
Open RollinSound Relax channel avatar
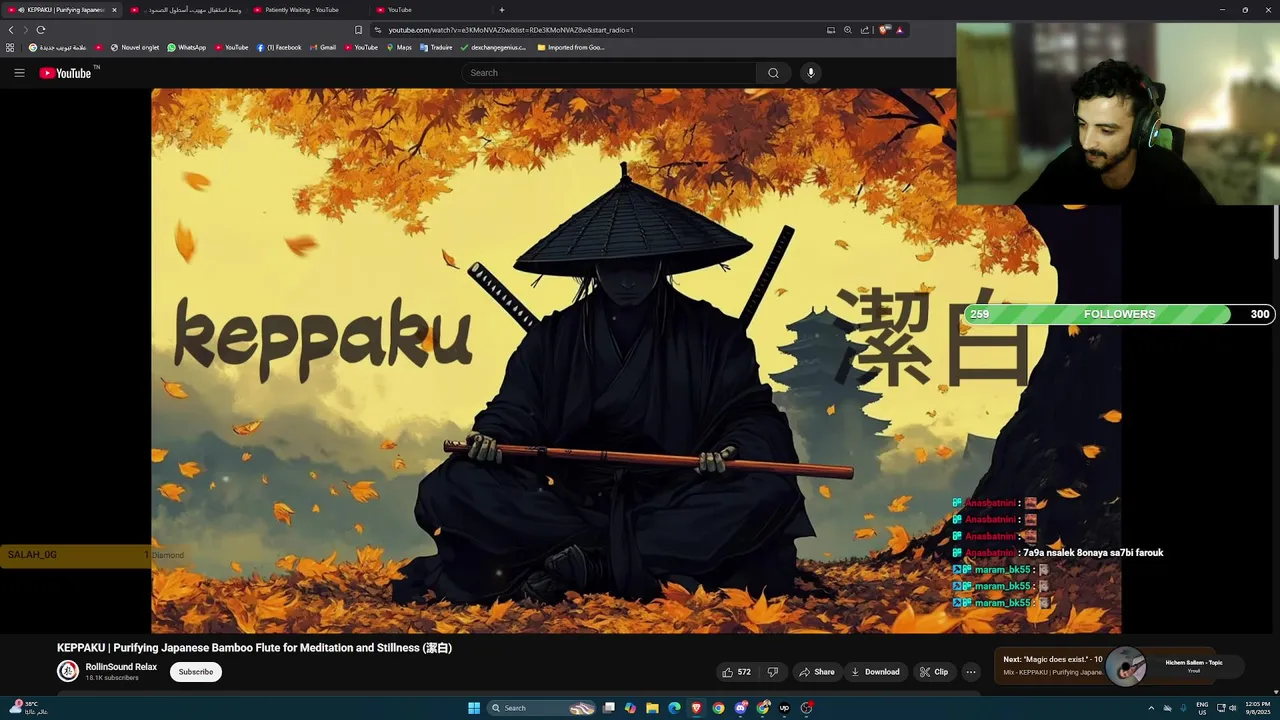(68, 671)
